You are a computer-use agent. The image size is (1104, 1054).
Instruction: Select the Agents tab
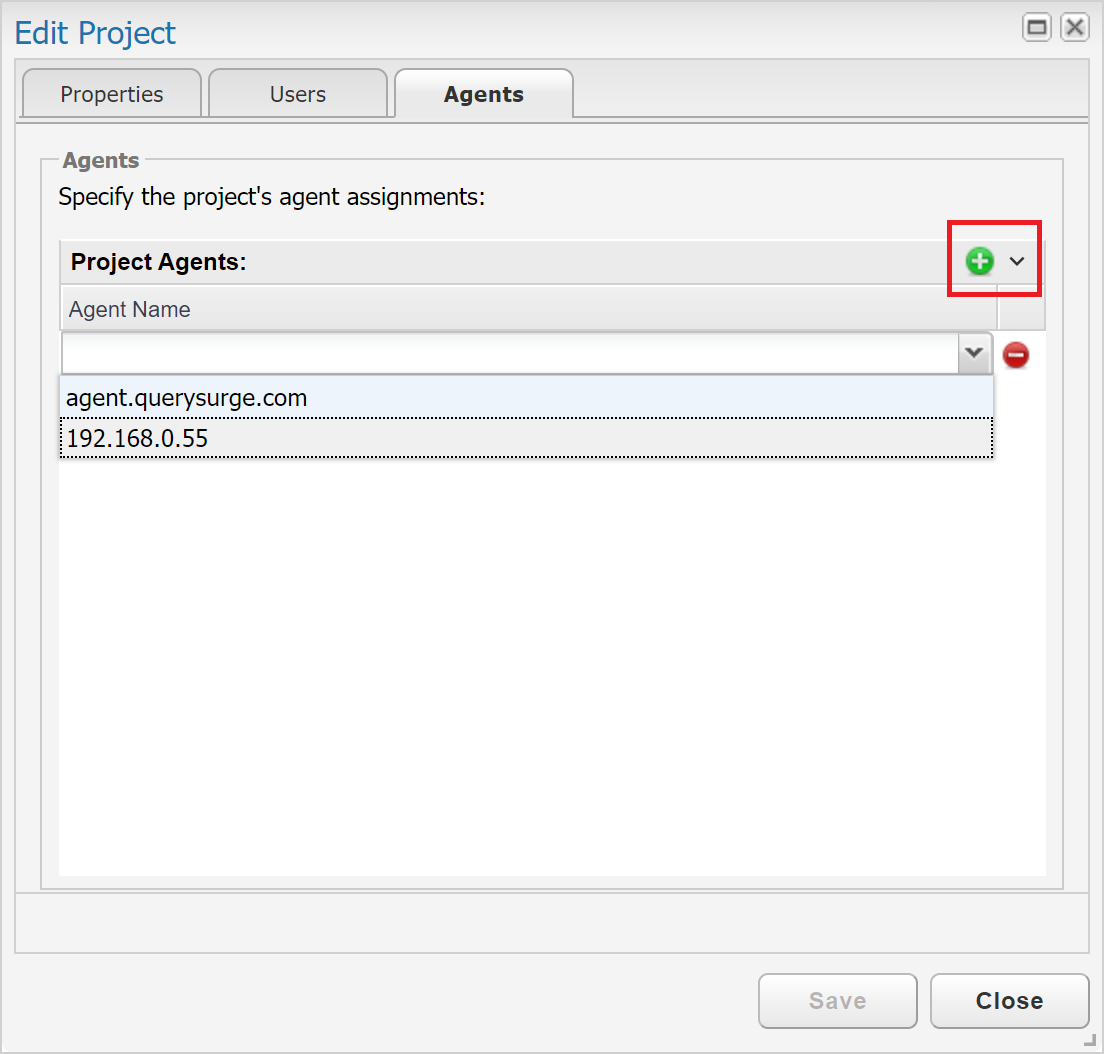coord(483,93)
